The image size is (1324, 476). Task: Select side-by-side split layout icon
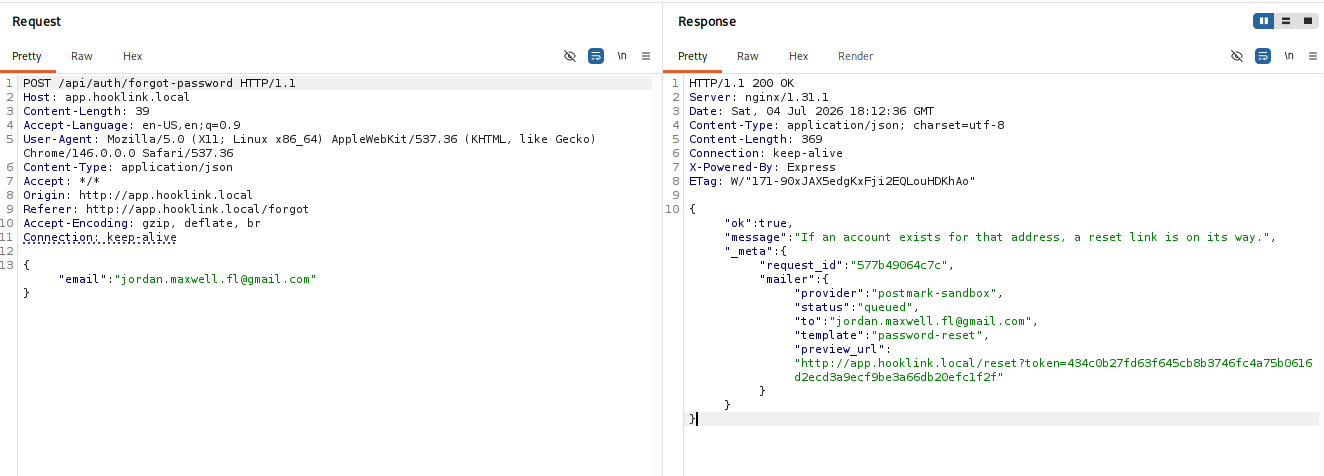click(x=1264, y=21)
